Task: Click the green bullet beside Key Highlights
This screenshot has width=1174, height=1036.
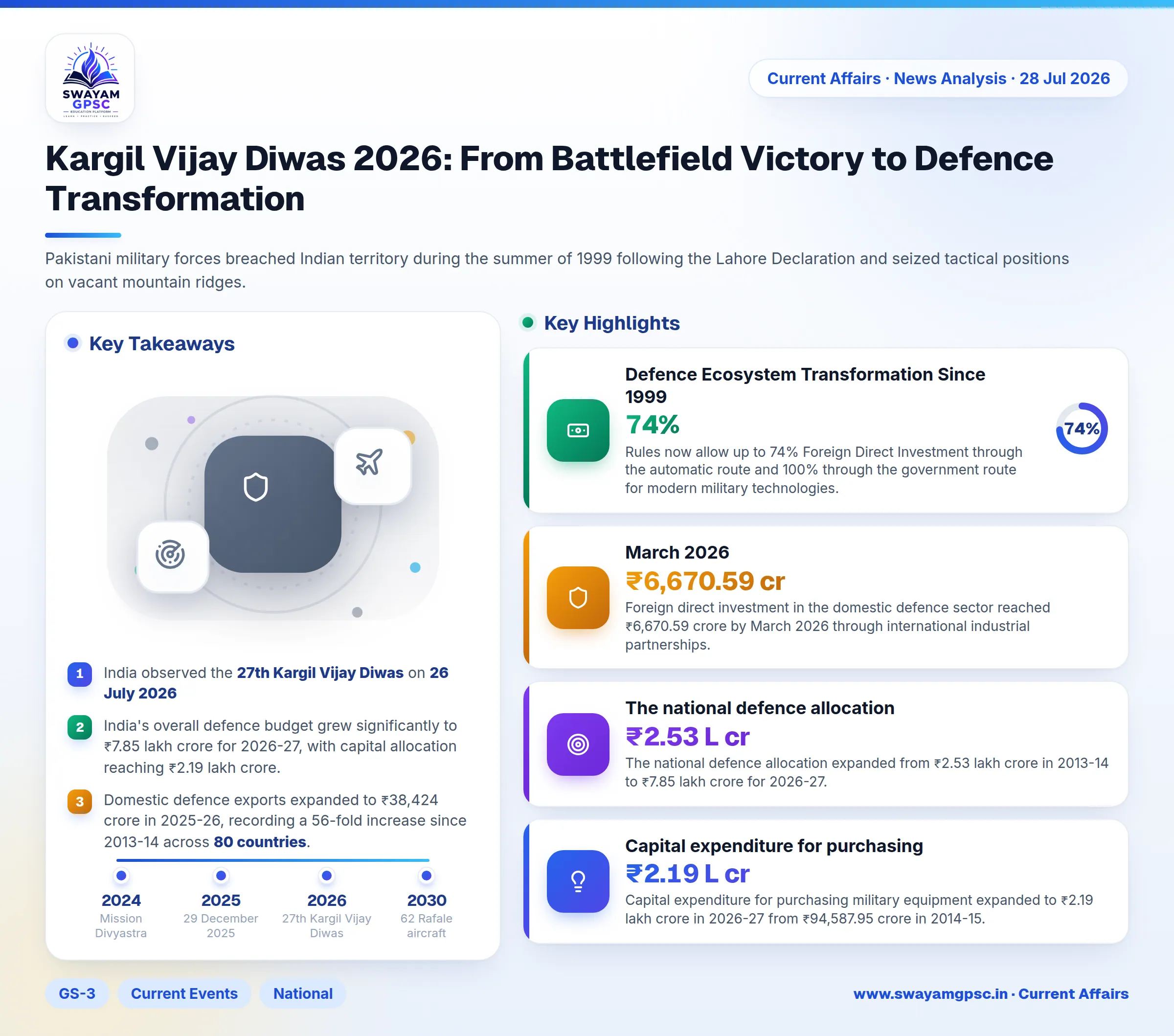Action: pos(528,323)
